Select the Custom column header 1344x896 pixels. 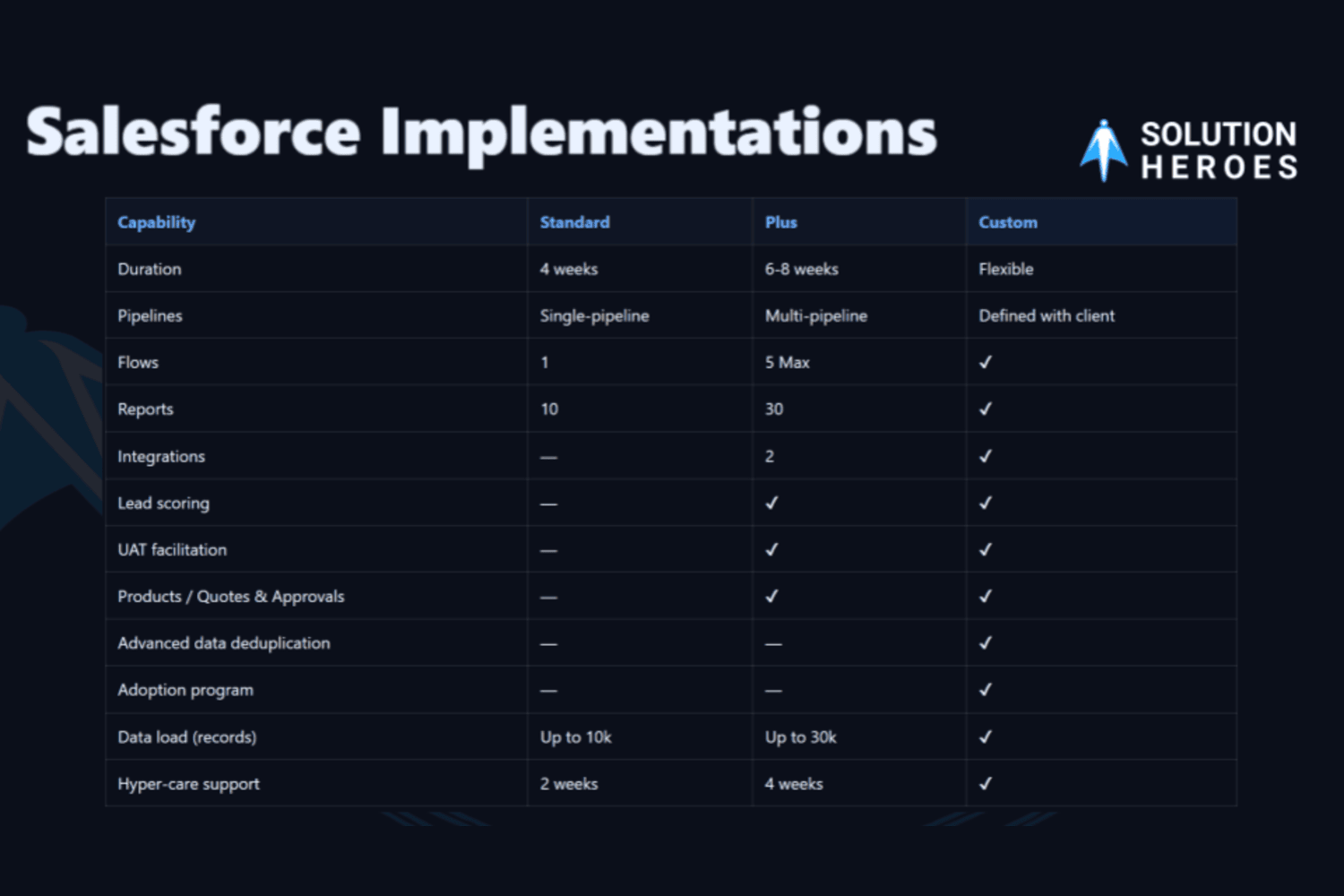(1007, 222)
